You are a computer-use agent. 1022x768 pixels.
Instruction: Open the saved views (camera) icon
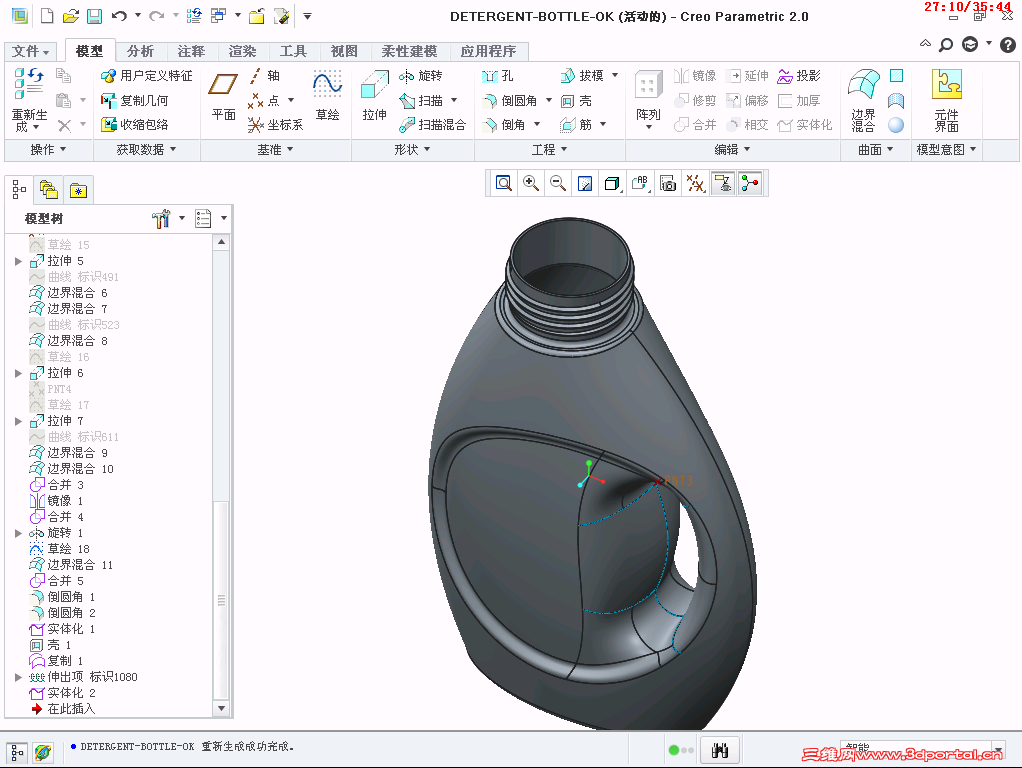point(668,184)
